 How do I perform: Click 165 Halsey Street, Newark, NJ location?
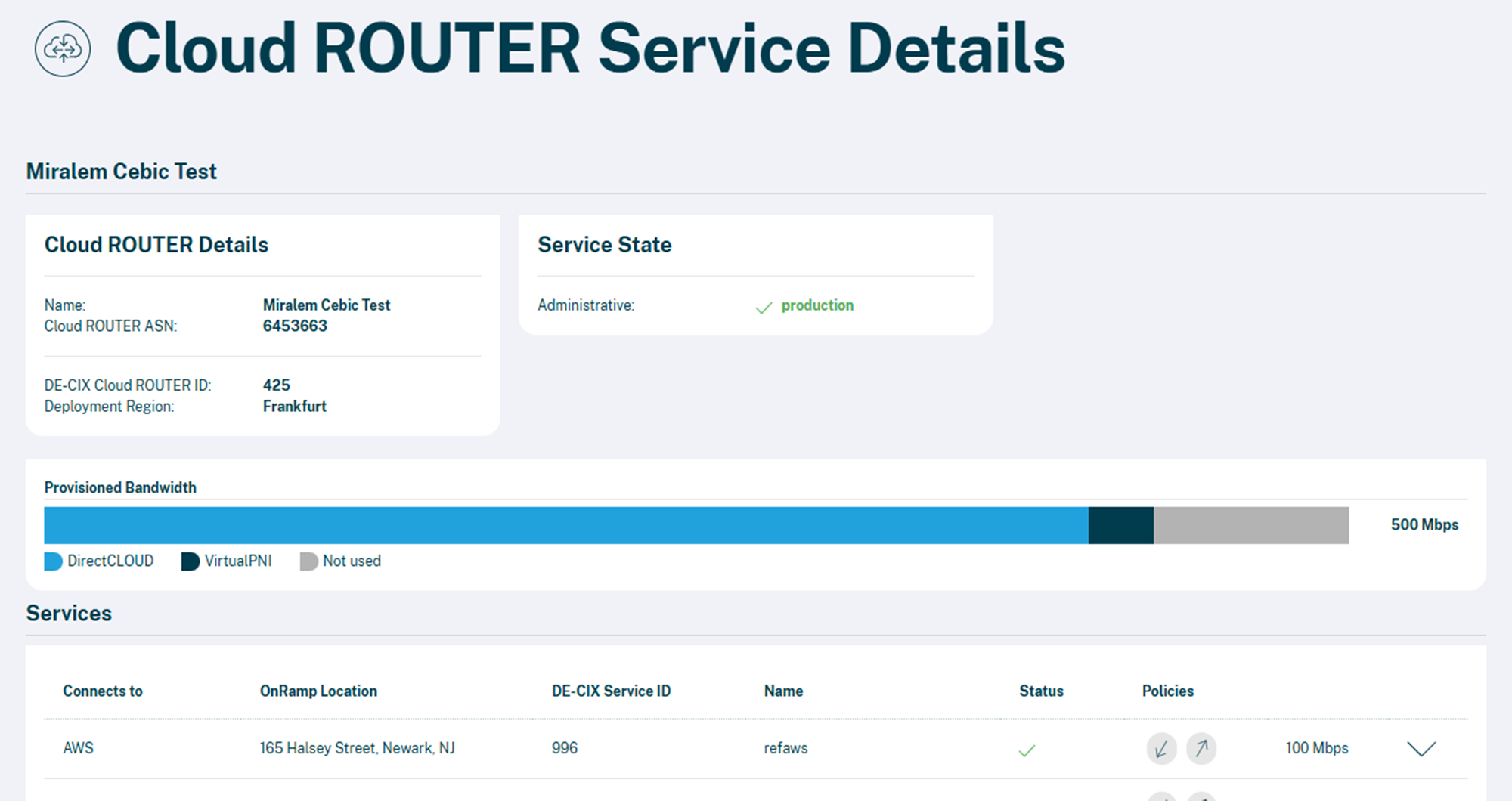[x=358, y=748]
